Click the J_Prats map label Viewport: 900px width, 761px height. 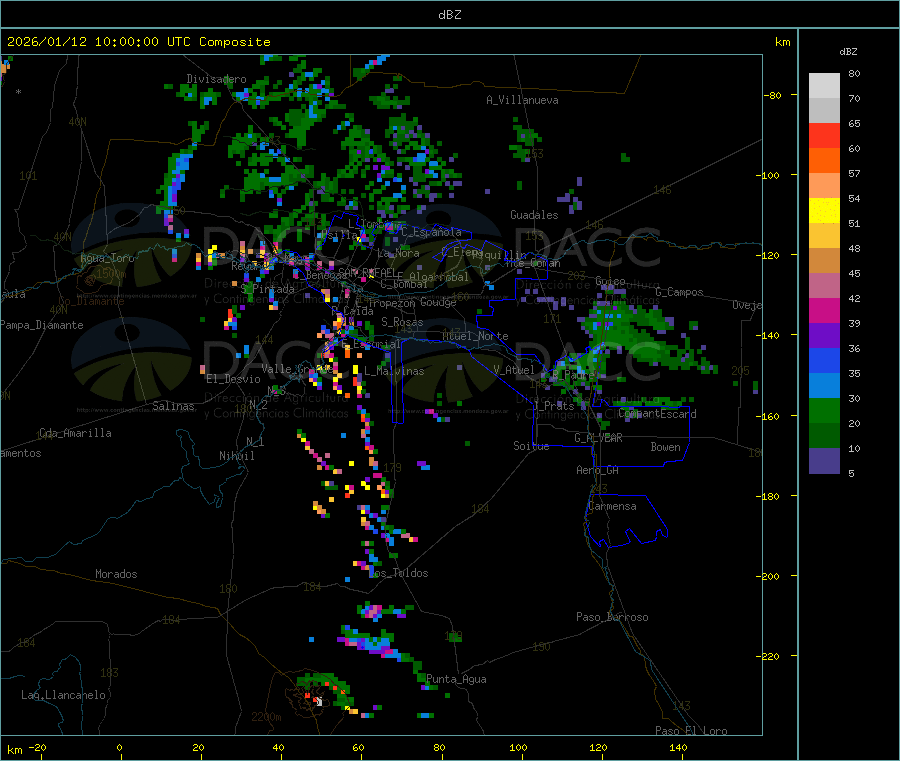[x=553, y=405]
